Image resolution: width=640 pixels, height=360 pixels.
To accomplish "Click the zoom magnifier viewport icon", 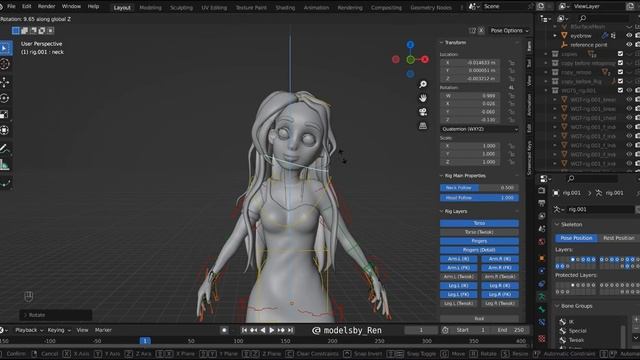I will (423, 84).
